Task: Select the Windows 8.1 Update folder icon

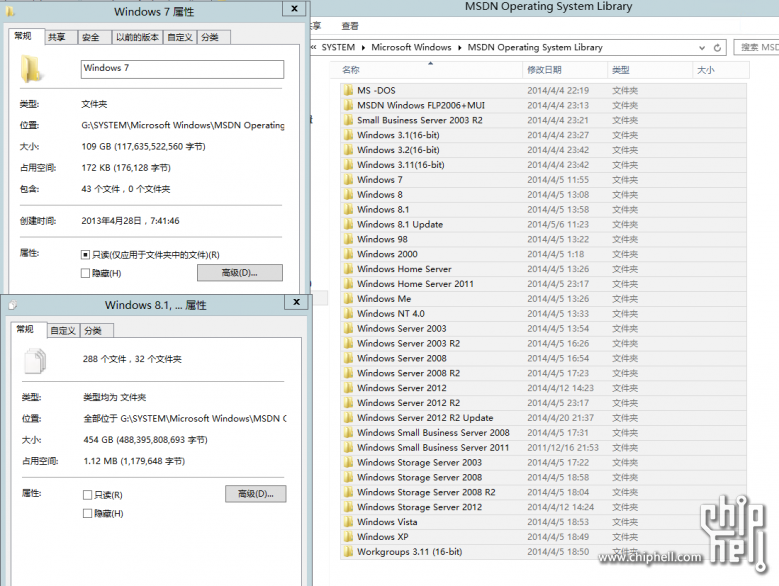Action: pos(348,224)
